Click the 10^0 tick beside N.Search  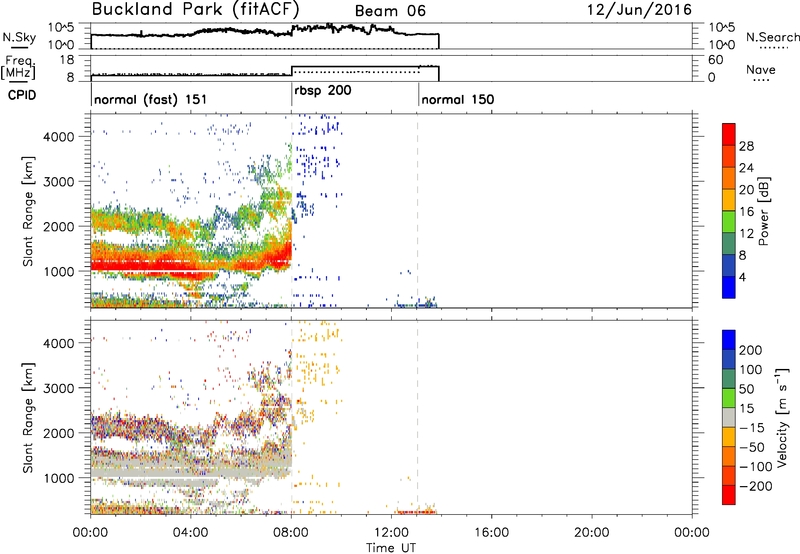[x=722, y=45]
